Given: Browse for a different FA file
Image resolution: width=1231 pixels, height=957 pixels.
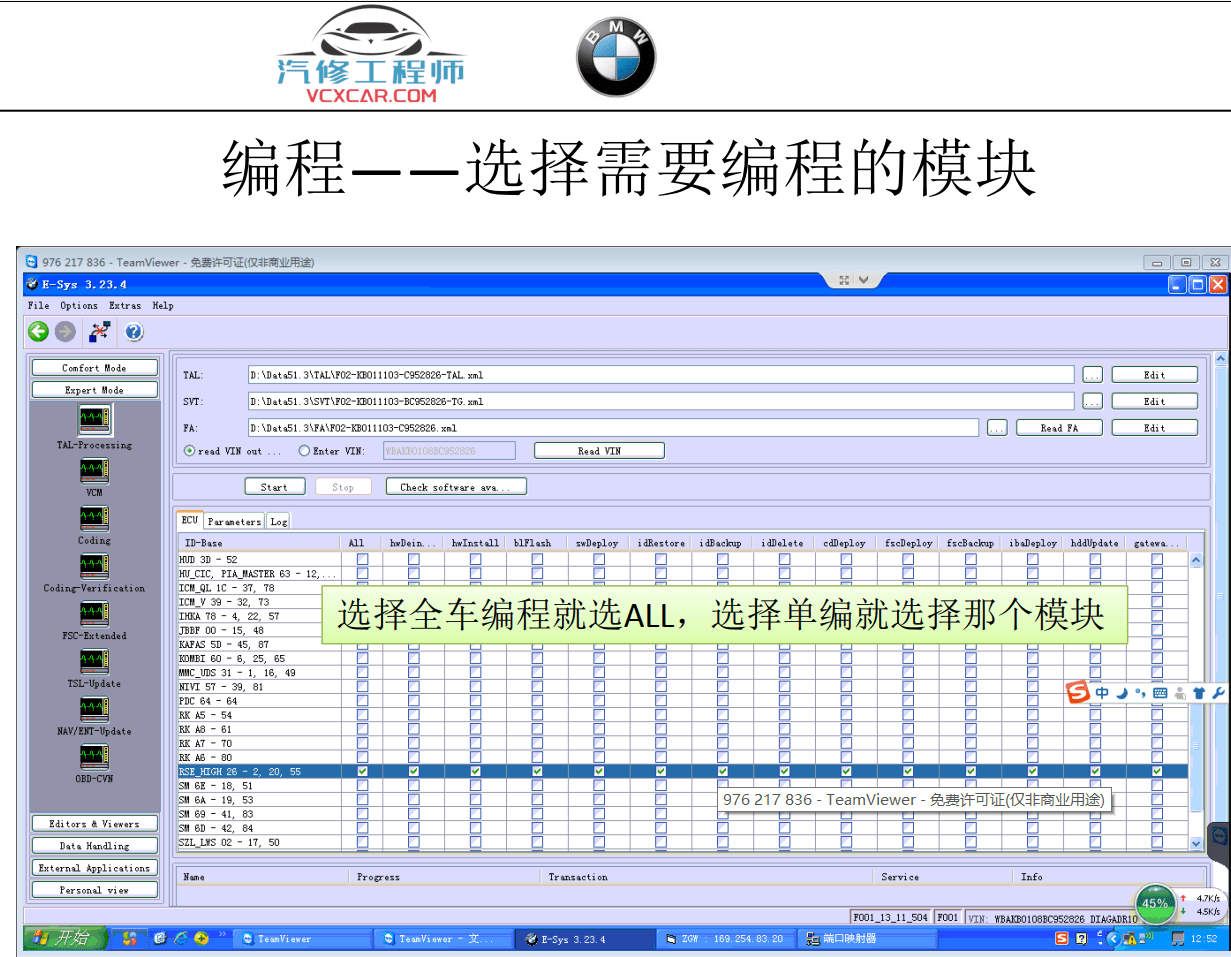Looking at the screenshot, I should click(997, 427).
